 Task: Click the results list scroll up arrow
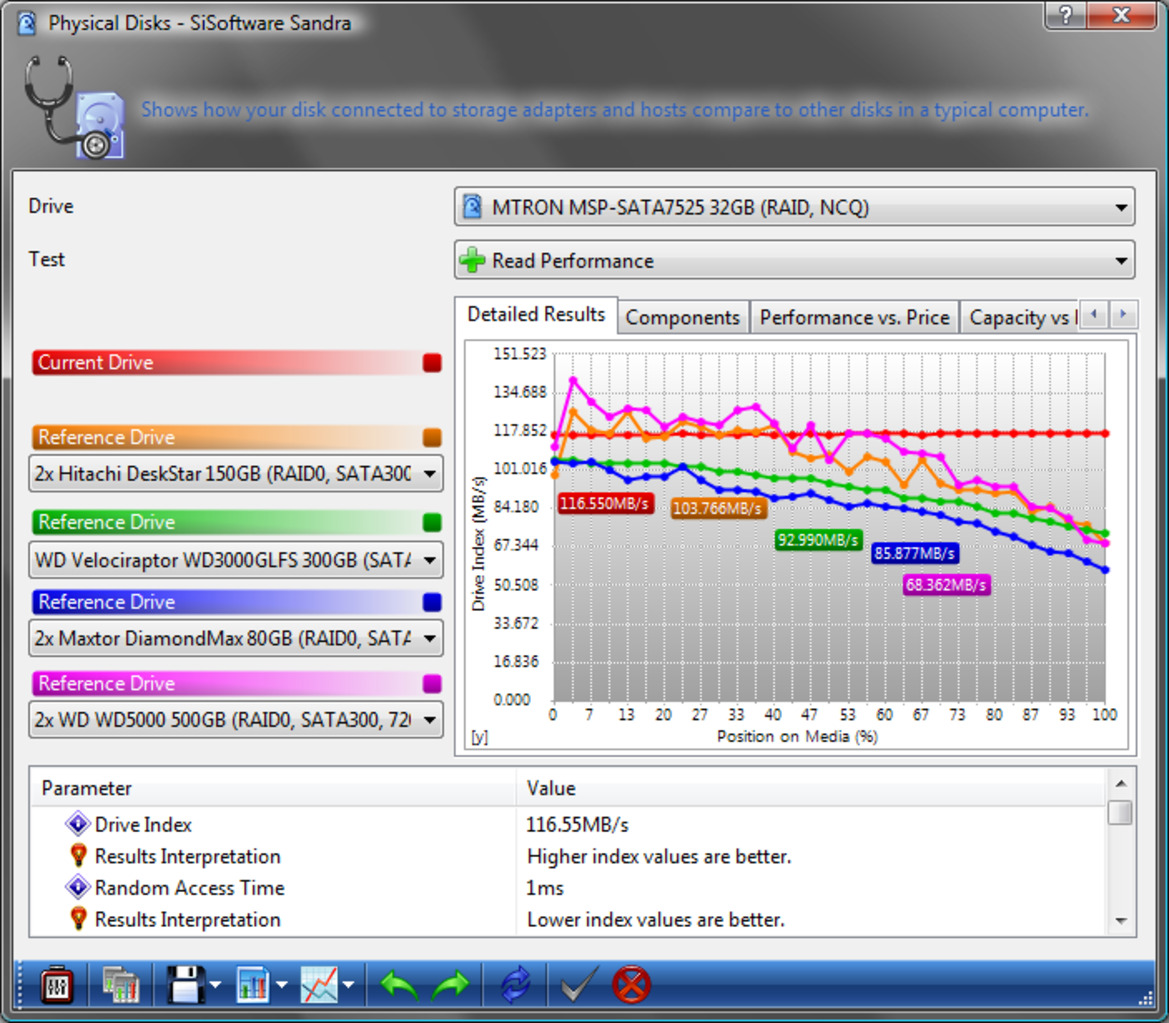(x=1121, y=783)
